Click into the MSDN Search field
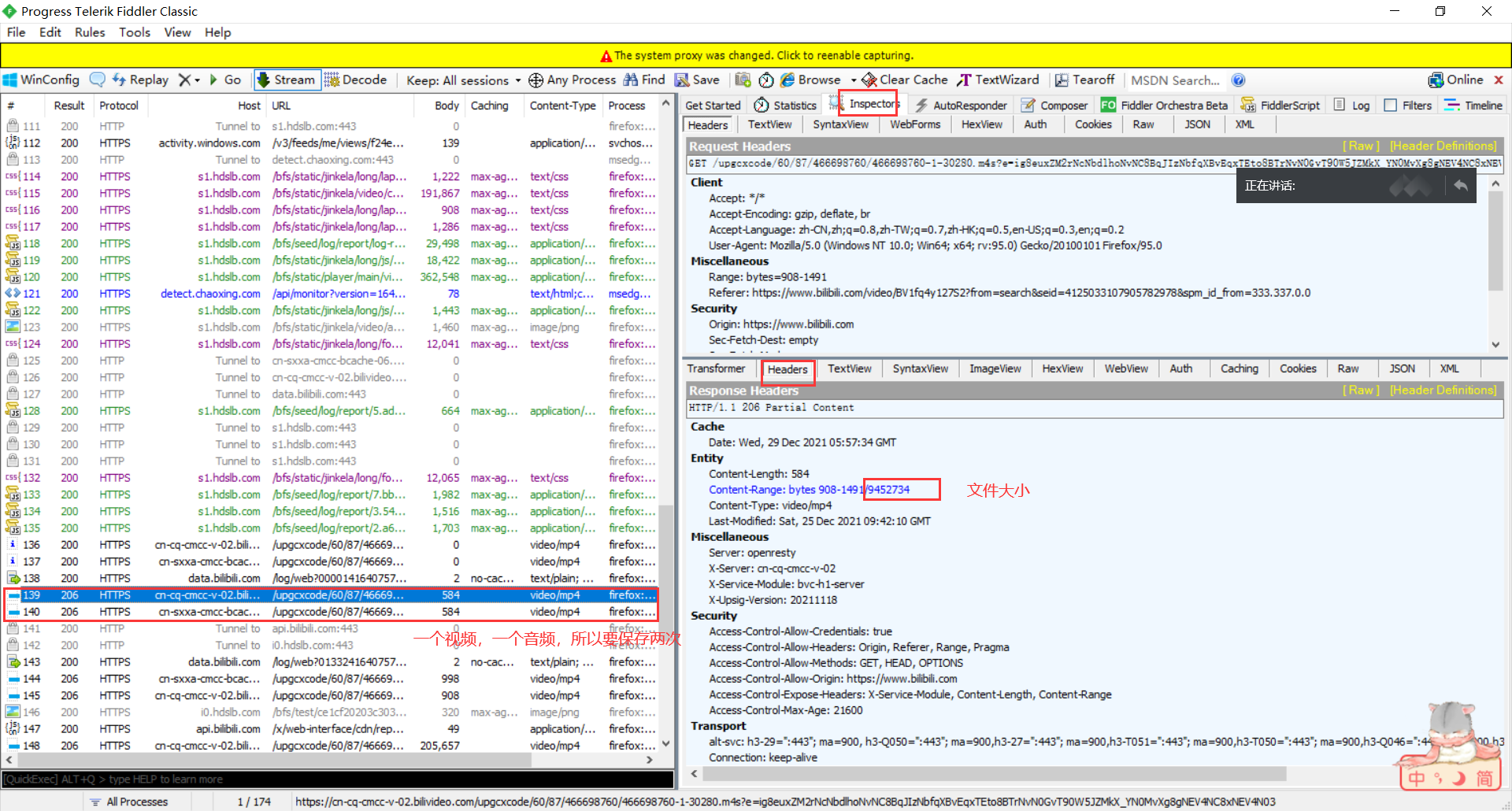Image resolution: width=1512 pixels, height=811 pixels. (x=1175, y=80)
